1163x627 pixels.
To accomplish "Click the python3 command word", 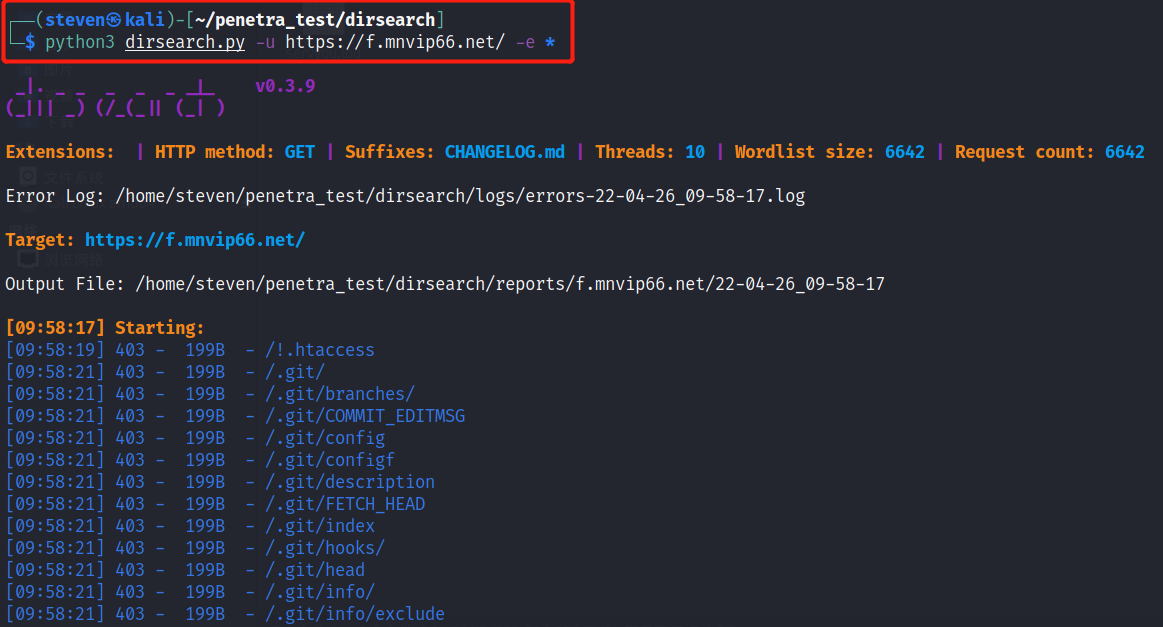I will coord(80,42).
